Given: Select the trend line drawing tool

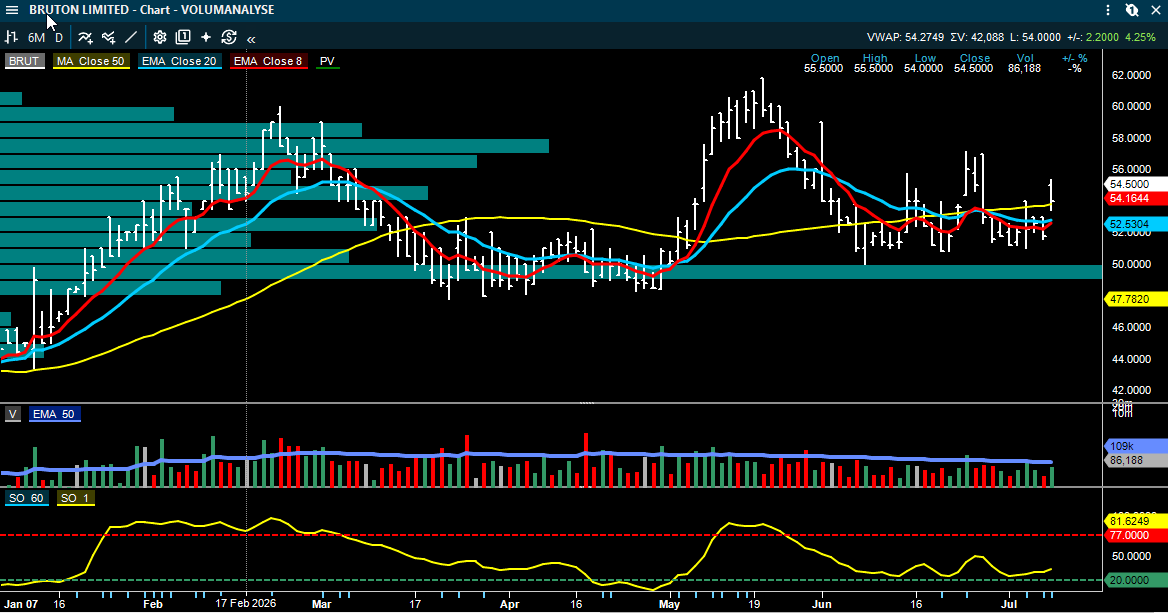Looking at the screenshot, I should pos(131,37).
